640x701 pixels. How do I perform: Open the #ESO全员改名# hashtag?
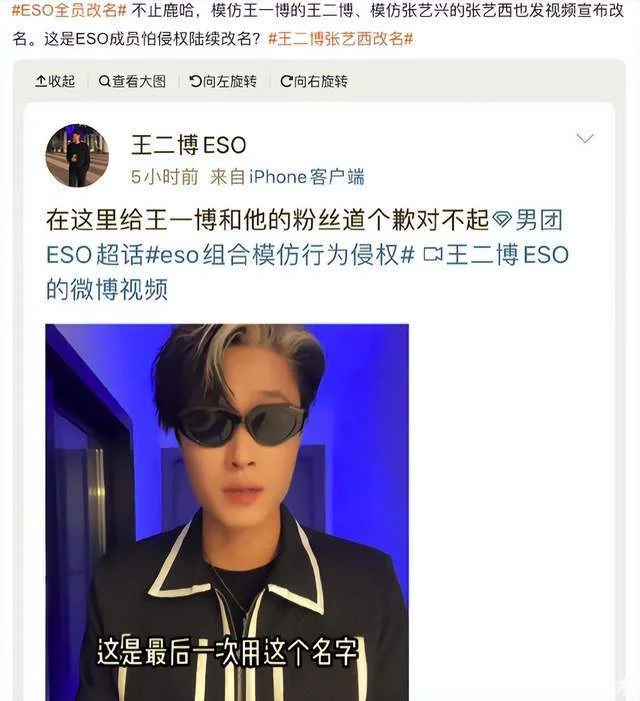(x=69, y=11)
